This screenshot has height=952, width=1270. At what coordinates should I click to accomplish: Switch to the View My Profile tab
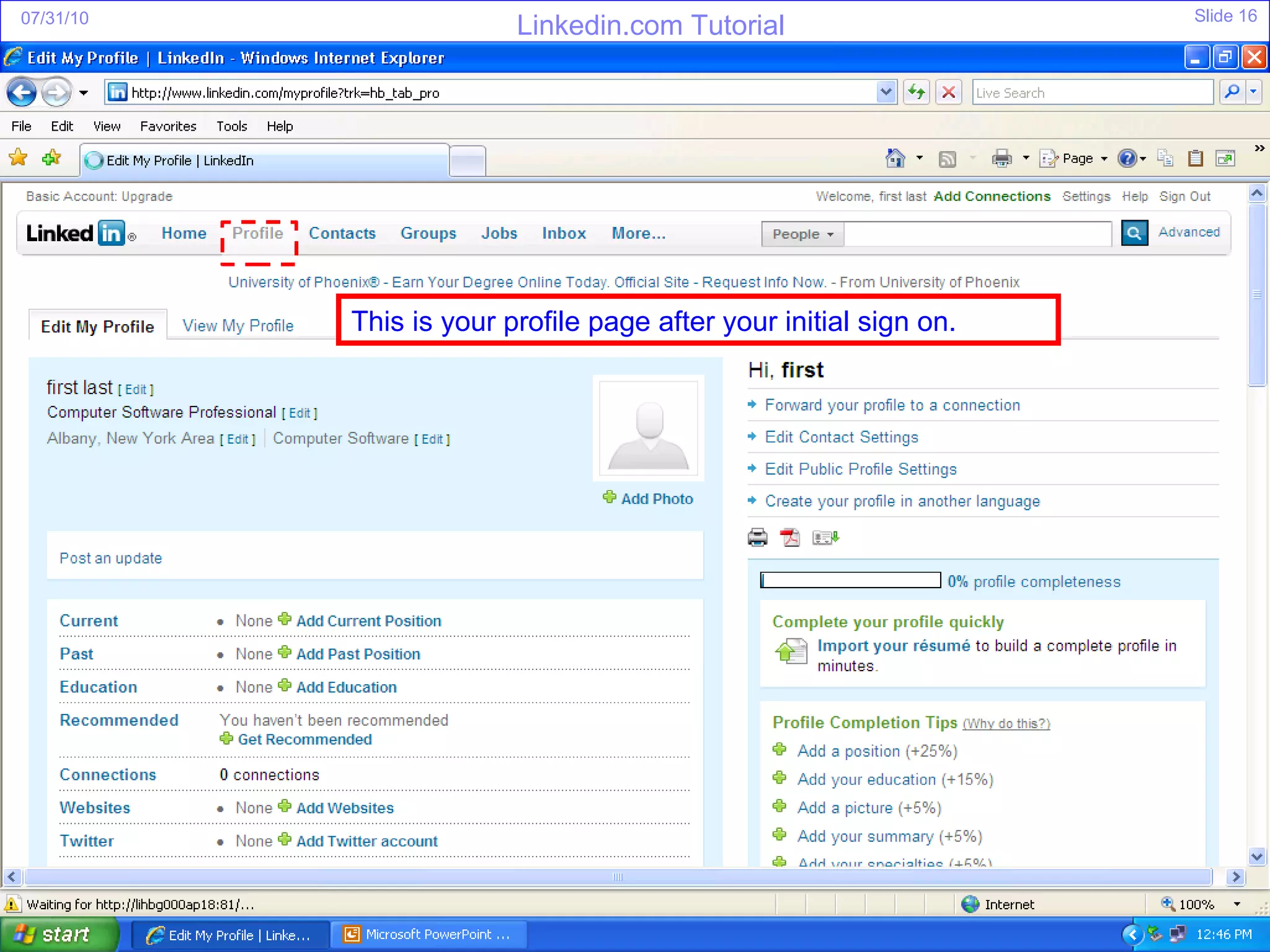pyautogui.click(x=238, y=326)
